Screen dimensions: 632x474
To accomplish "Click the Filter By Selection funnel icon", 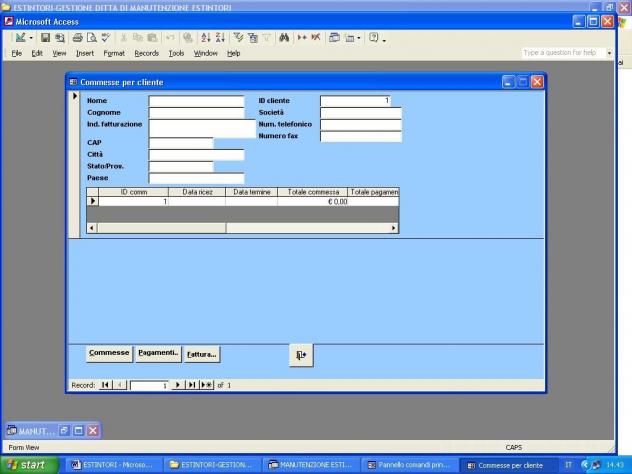I will click(238, 38).
